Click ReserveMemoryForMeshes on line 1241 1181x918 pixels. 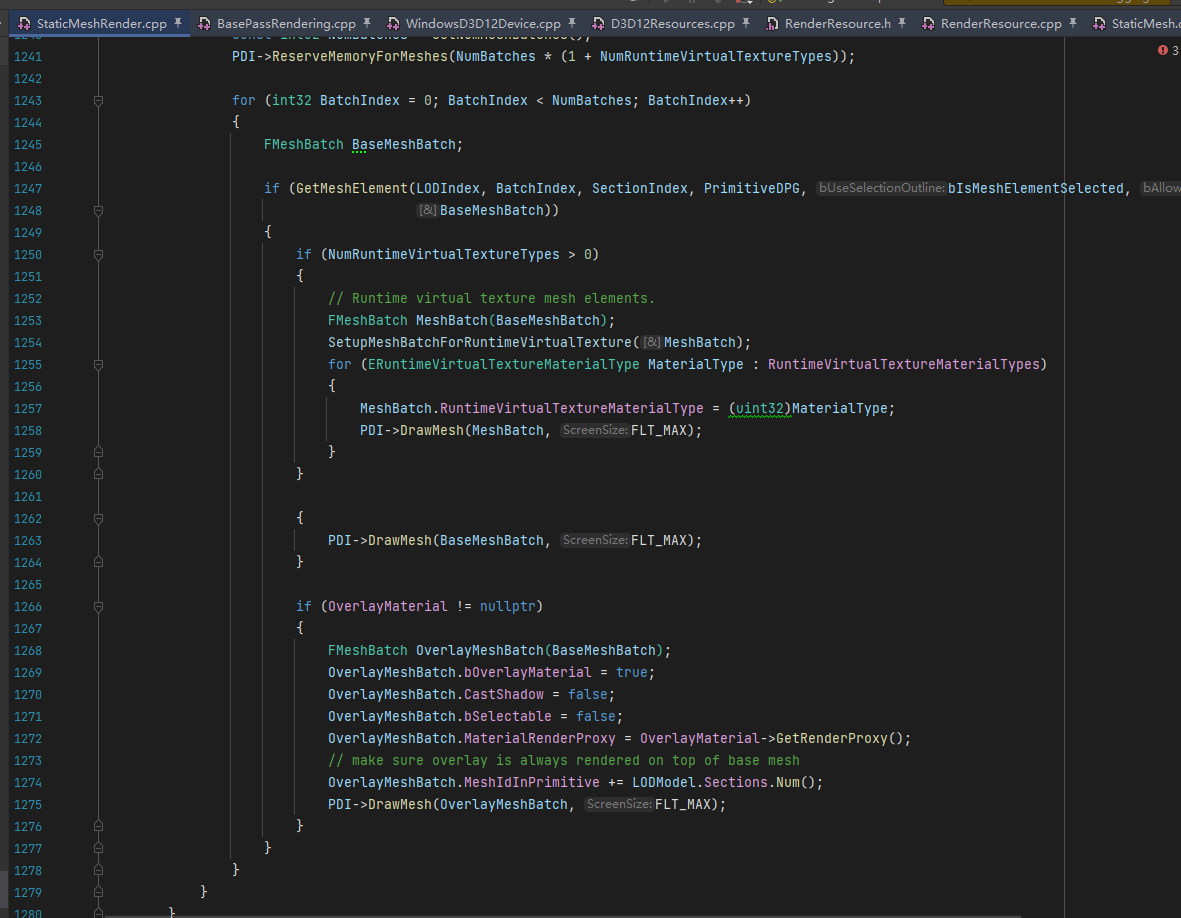point(360,56)
